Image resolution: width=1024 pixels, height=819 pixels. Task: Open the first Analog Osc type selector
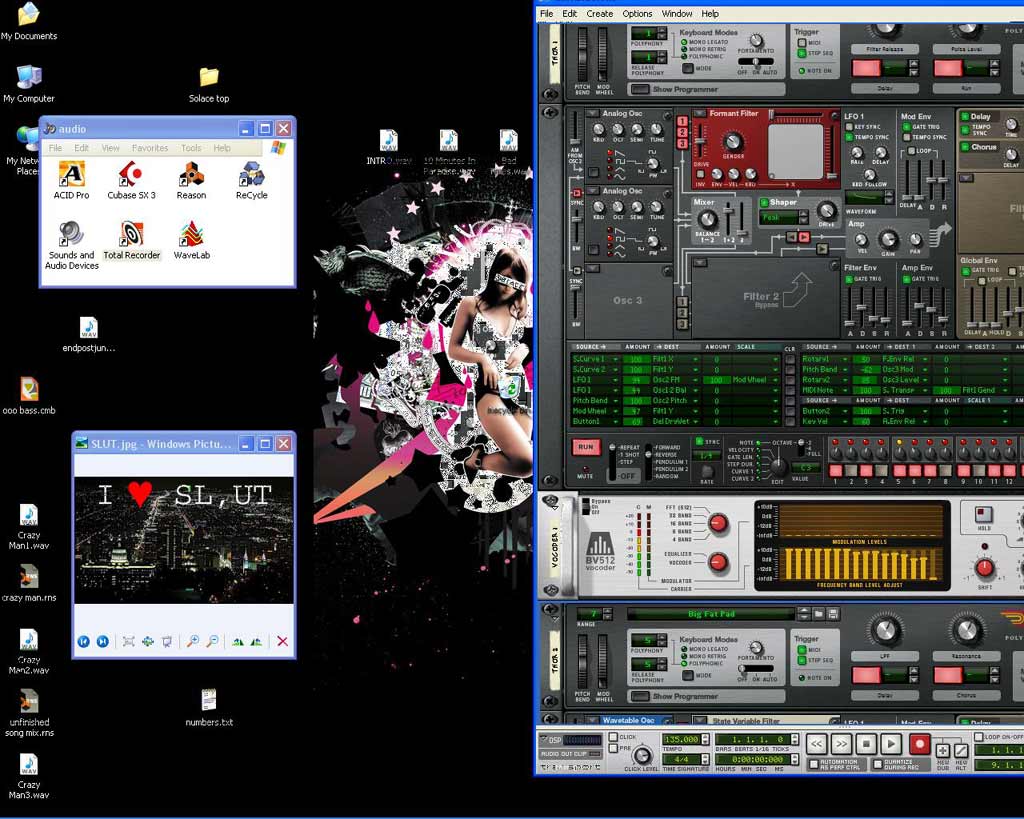pyautogui.click(x=593, y=114)
